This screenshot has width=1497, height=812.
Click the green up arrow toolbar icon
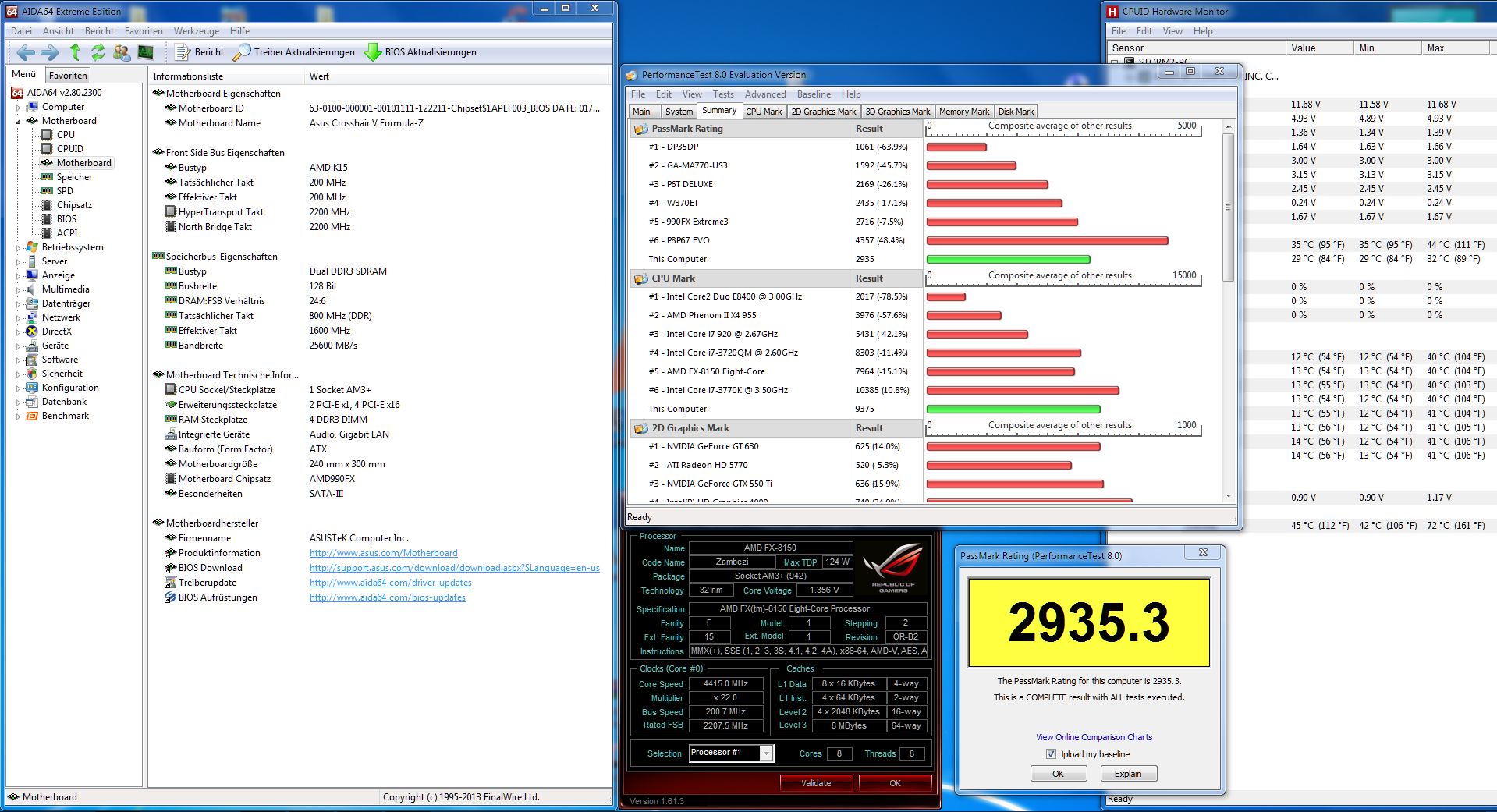click(x=75, y=52)
